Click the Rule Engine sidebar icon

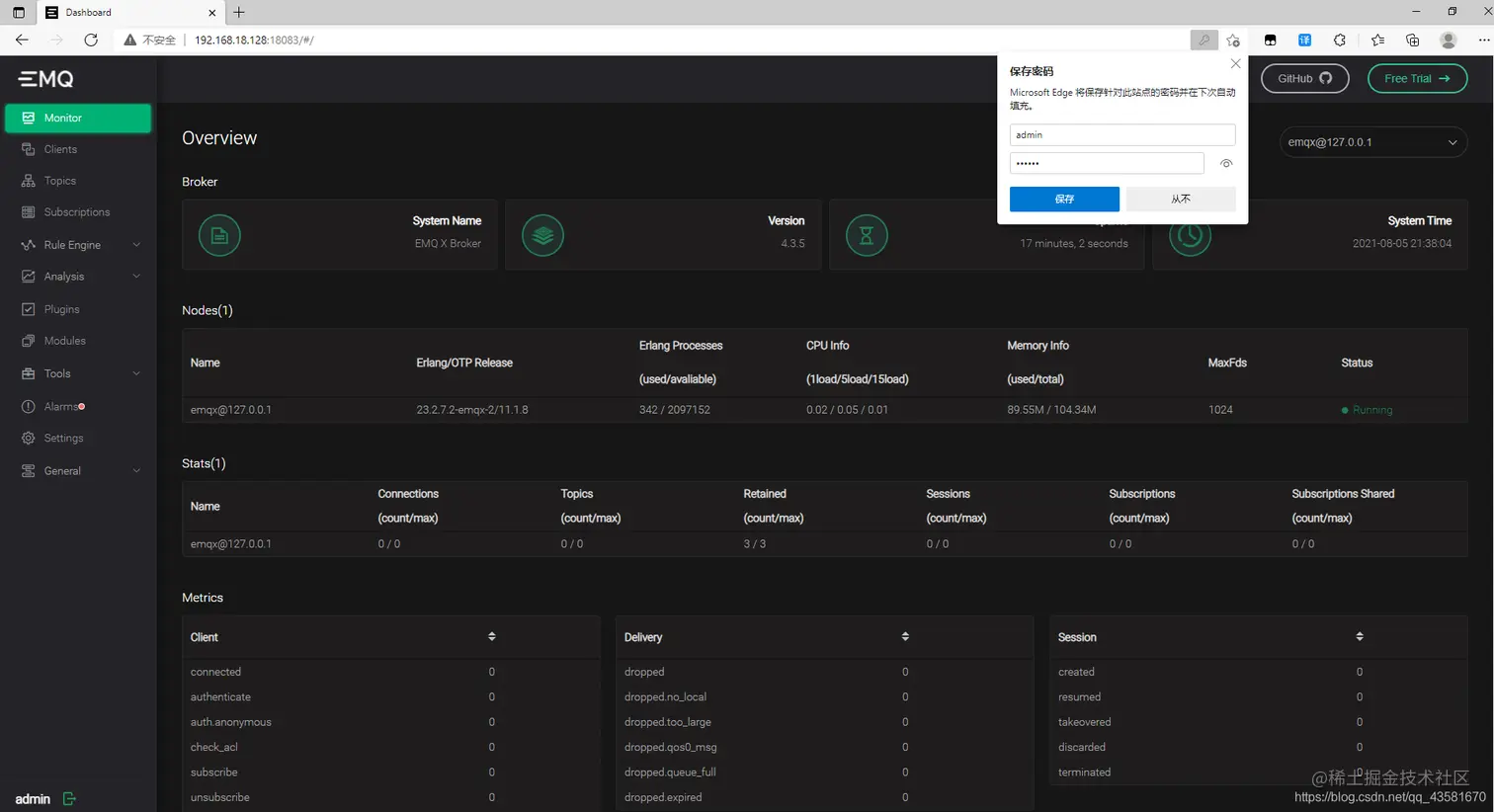pos(28,245)
